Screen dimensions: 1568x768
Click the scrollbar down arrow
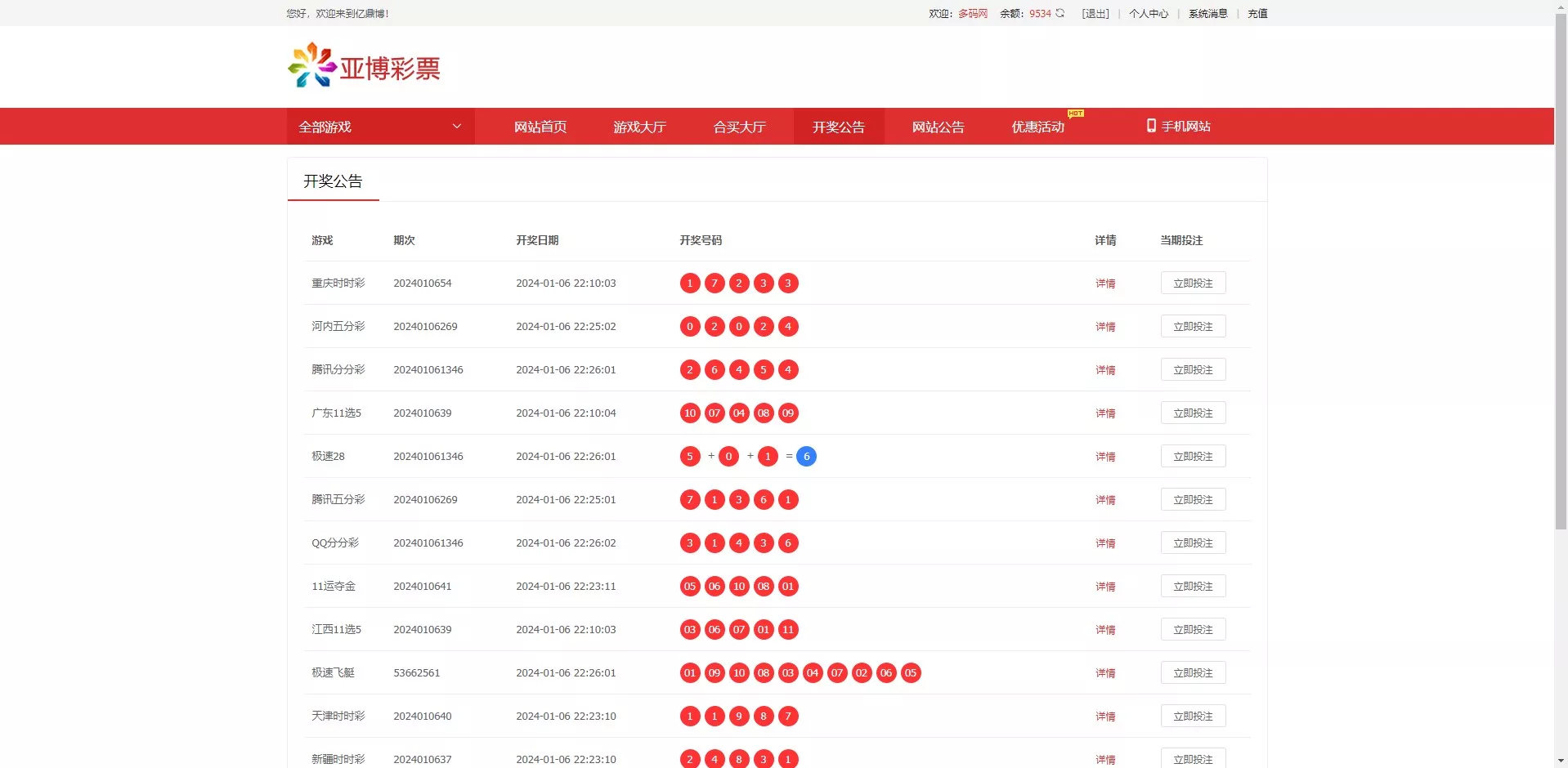click(x=1560, y=761)
